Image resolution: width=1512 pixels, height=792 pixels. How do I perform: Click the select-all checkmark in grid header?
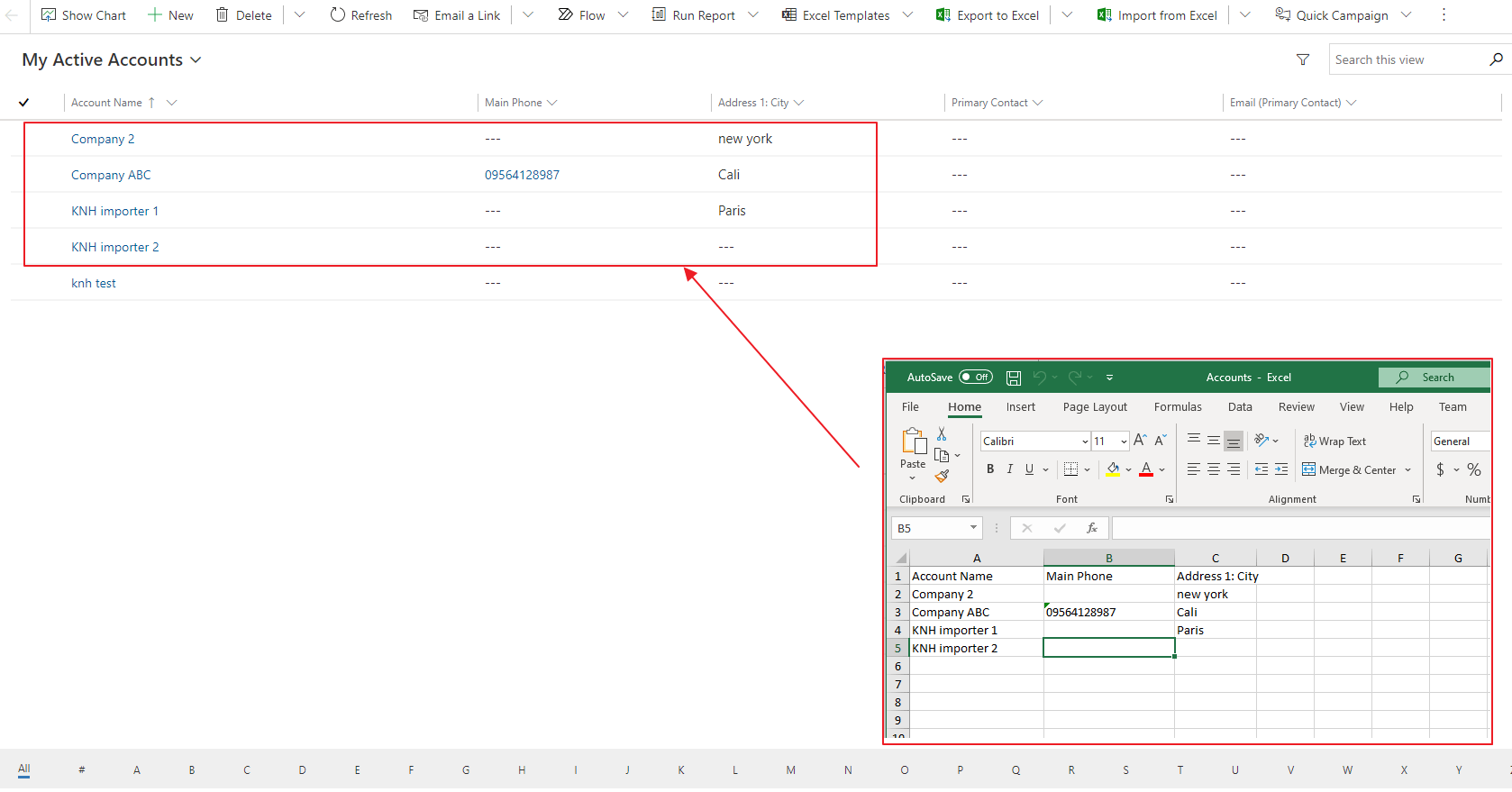click(x=24, y=103)
